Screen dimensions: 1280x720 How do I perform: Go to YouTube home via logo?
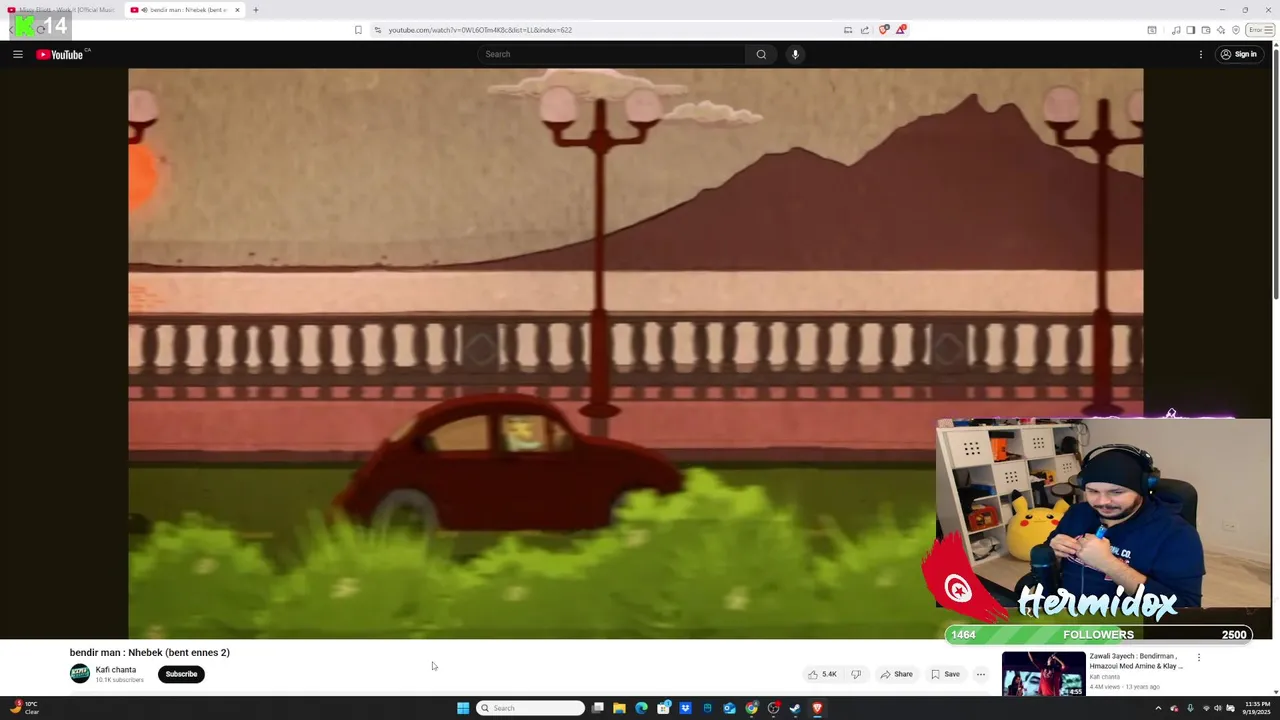tap(60, 54)
